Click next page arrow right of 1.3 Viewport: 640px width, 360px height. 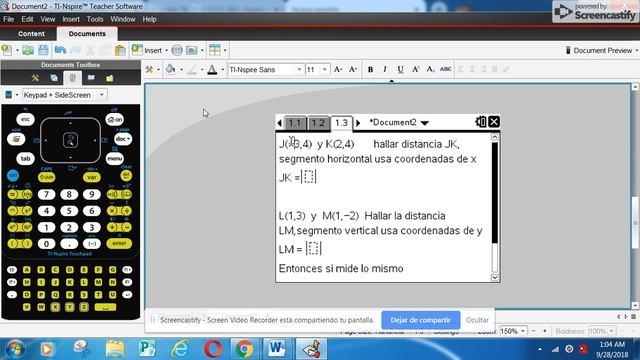pos(358,123)
